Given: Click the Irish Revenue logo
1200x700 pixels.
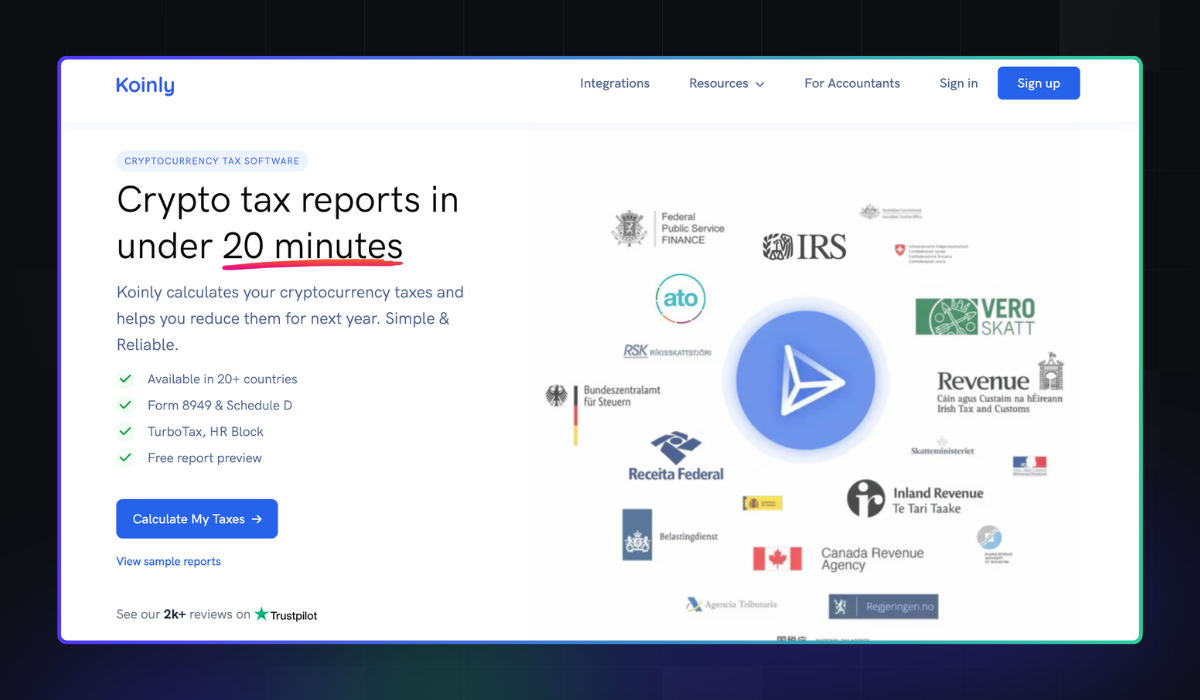Looking at the screenshot, I should pos(1000,383).
